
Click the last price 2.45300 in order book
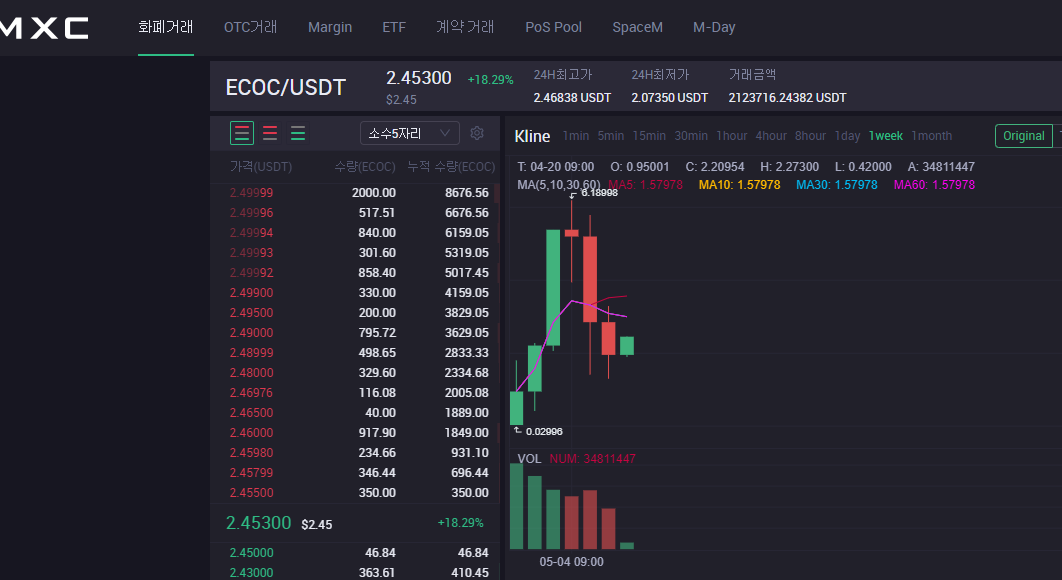pos(258,523)
